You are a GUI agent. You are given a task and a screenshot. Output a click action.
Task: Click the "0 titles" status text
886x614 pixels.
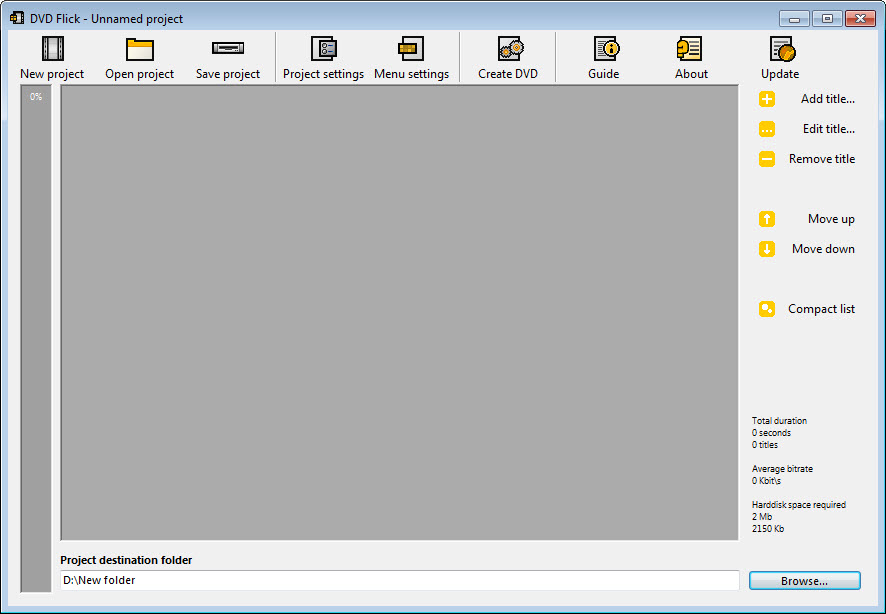tap(765, 445)
